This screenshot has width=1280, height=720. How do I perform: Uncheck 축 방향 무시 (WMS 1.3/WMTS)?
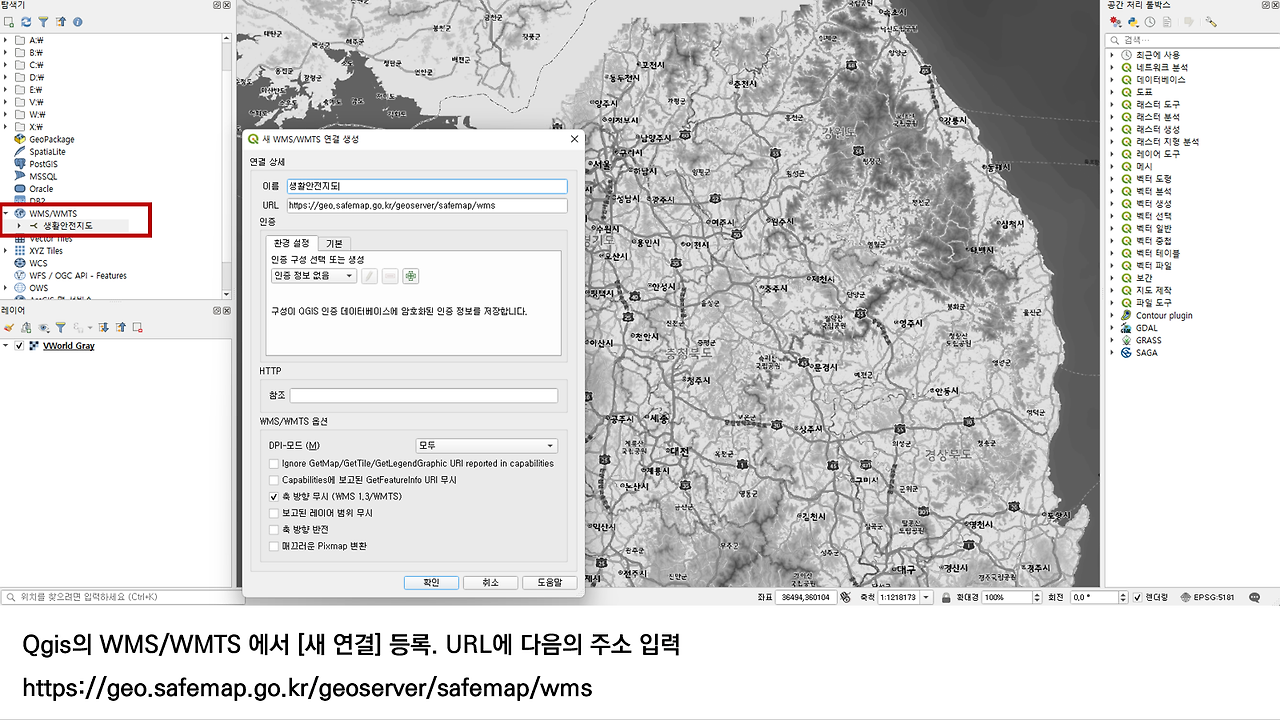(x=274, y=496)
